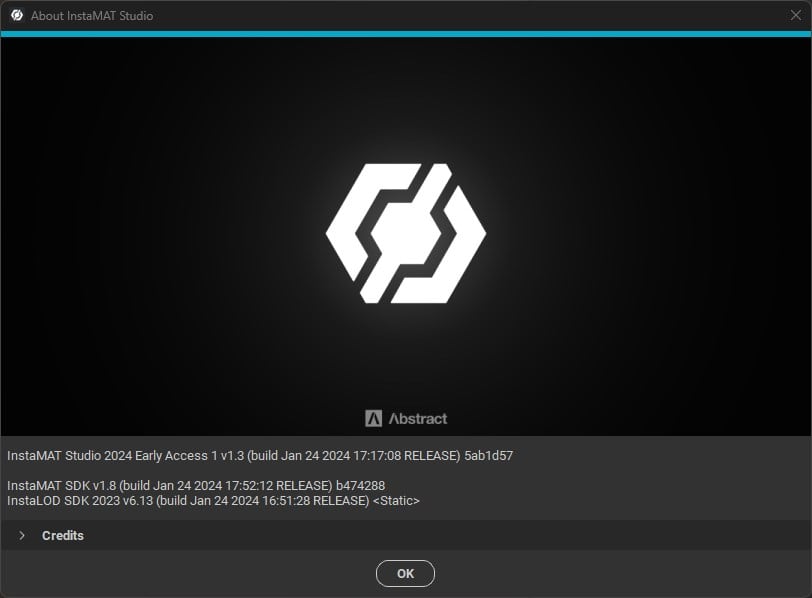Screen dimensions: 812x598
Task: Click the About InstaMAT Studio title text
Action: [92, 16]
